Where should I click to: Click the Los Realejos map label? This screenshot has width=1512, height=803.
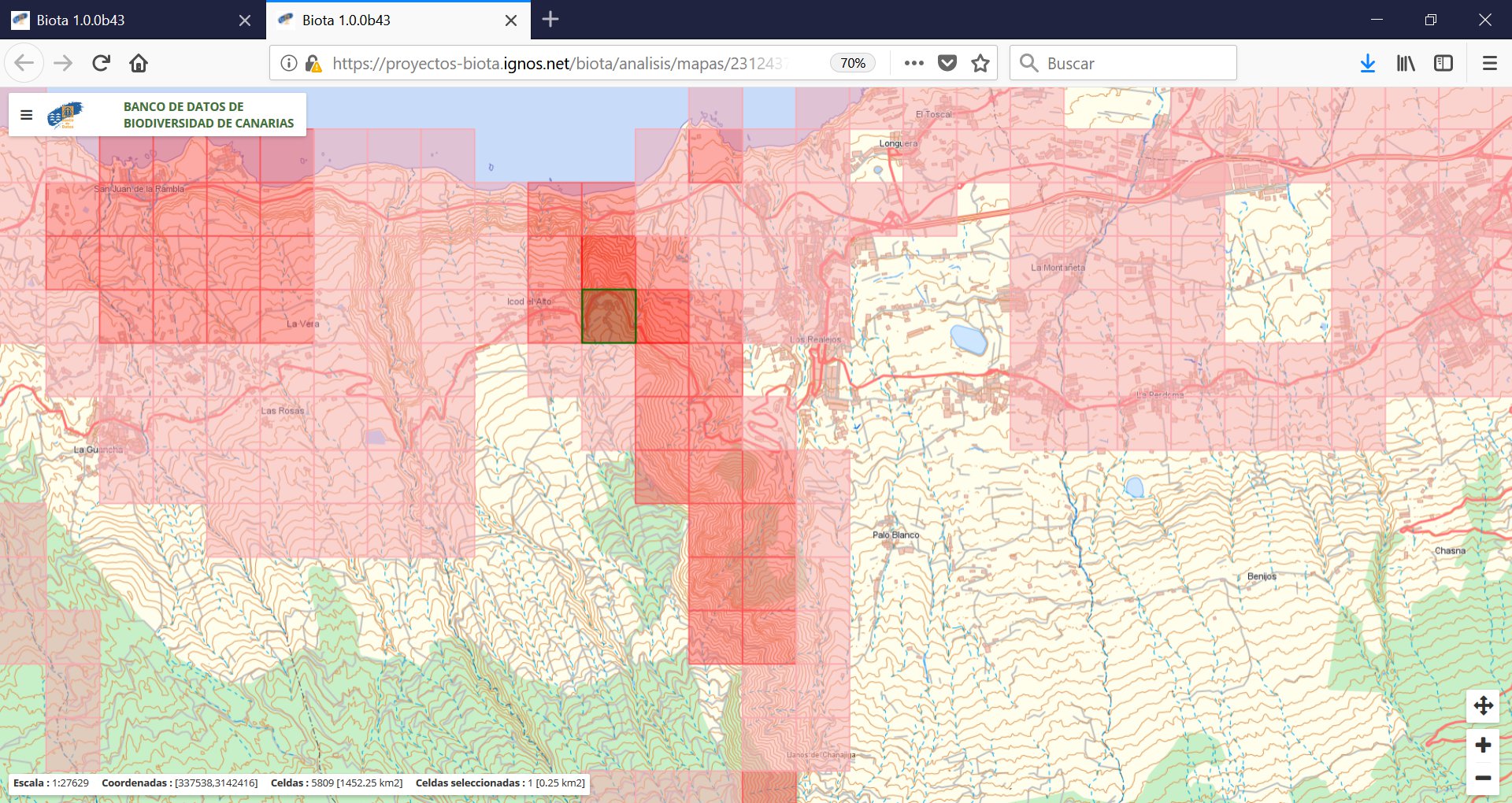pos(815,339)
